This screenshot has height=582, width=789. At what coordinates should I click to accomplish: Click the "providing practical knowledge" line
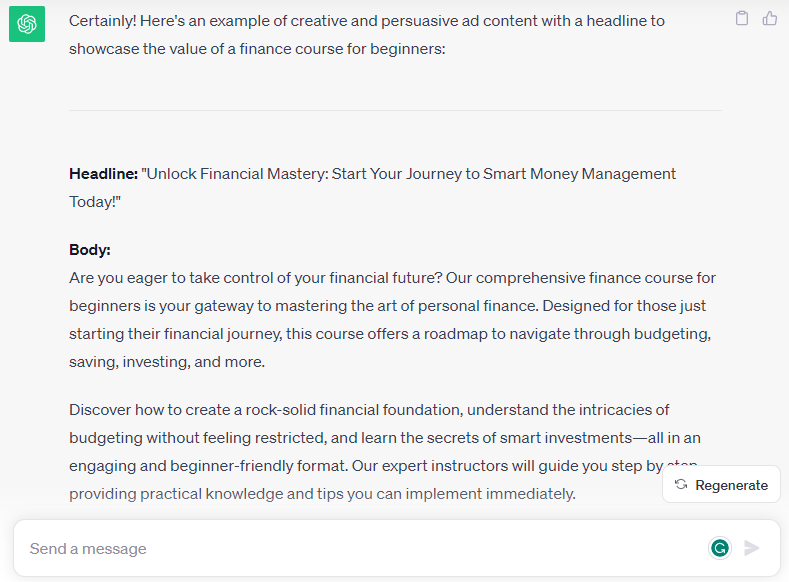click(322, 494)
